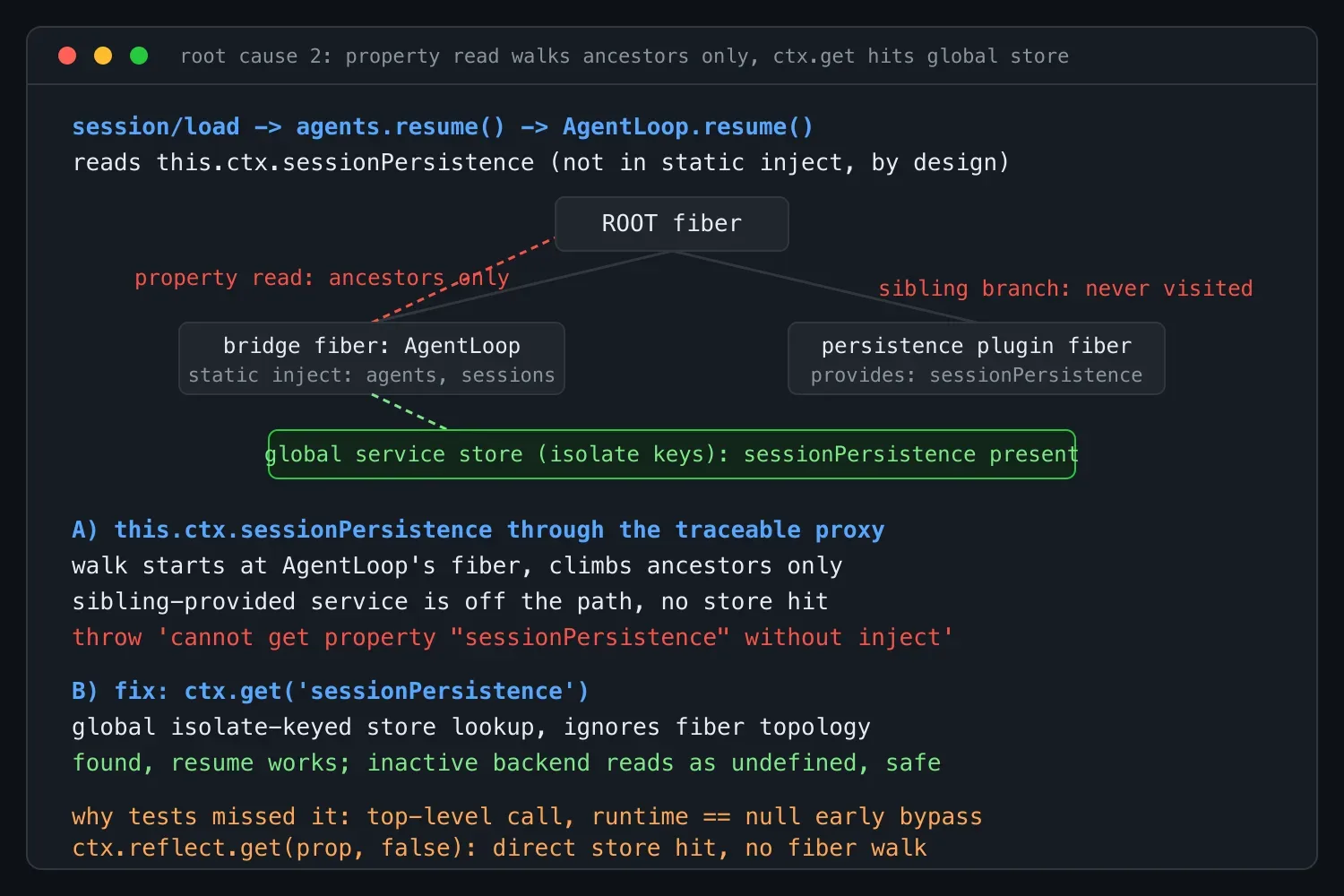This screenshot has height=896, width=1344.
Task: Click line 'global isolate-keyed store lookup'
Action: pyautogui.click(x=471, y=728)
